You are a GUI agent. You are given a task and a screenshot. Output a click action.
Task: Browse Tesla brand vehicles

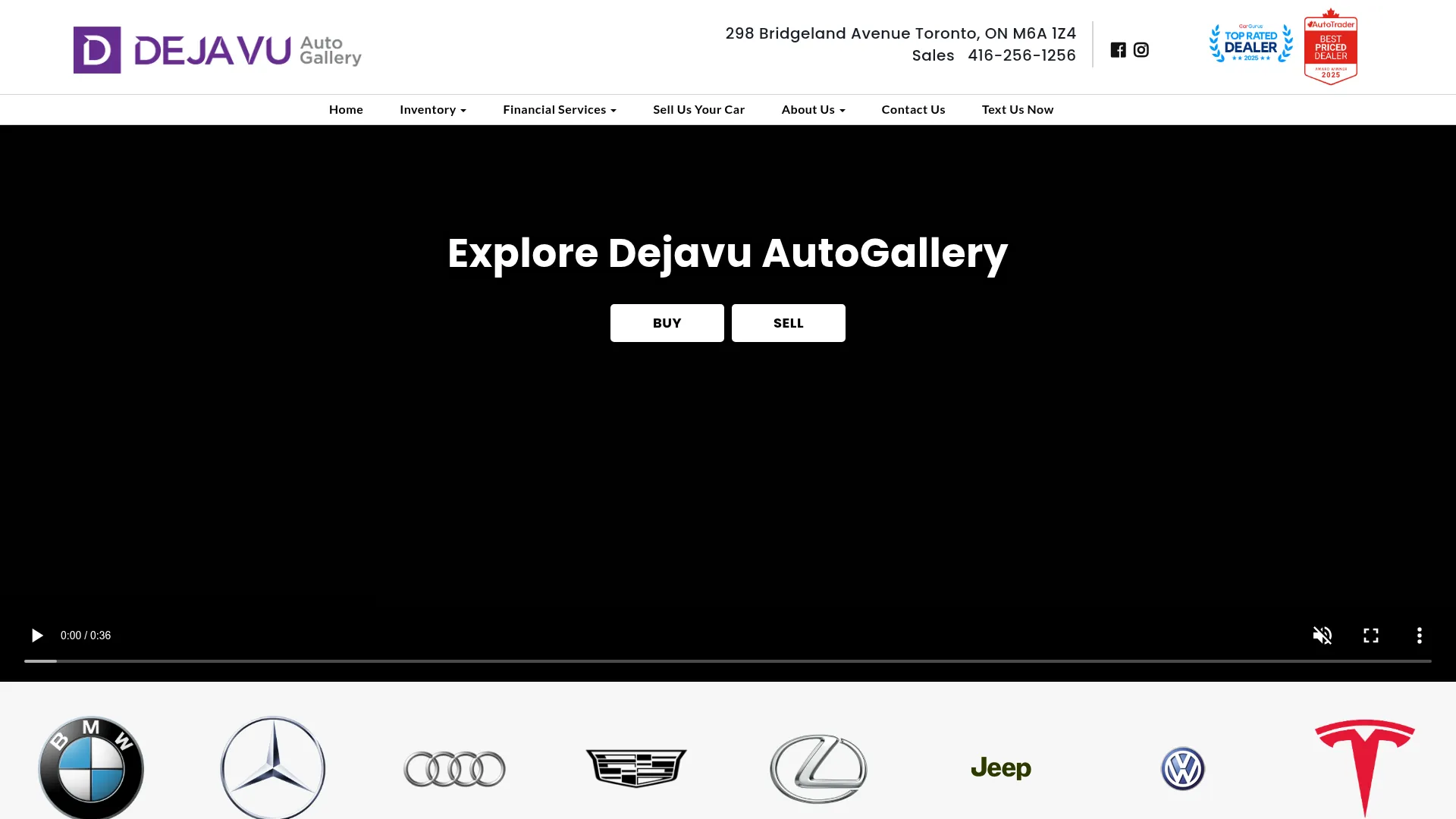[x=1365, y=768]
